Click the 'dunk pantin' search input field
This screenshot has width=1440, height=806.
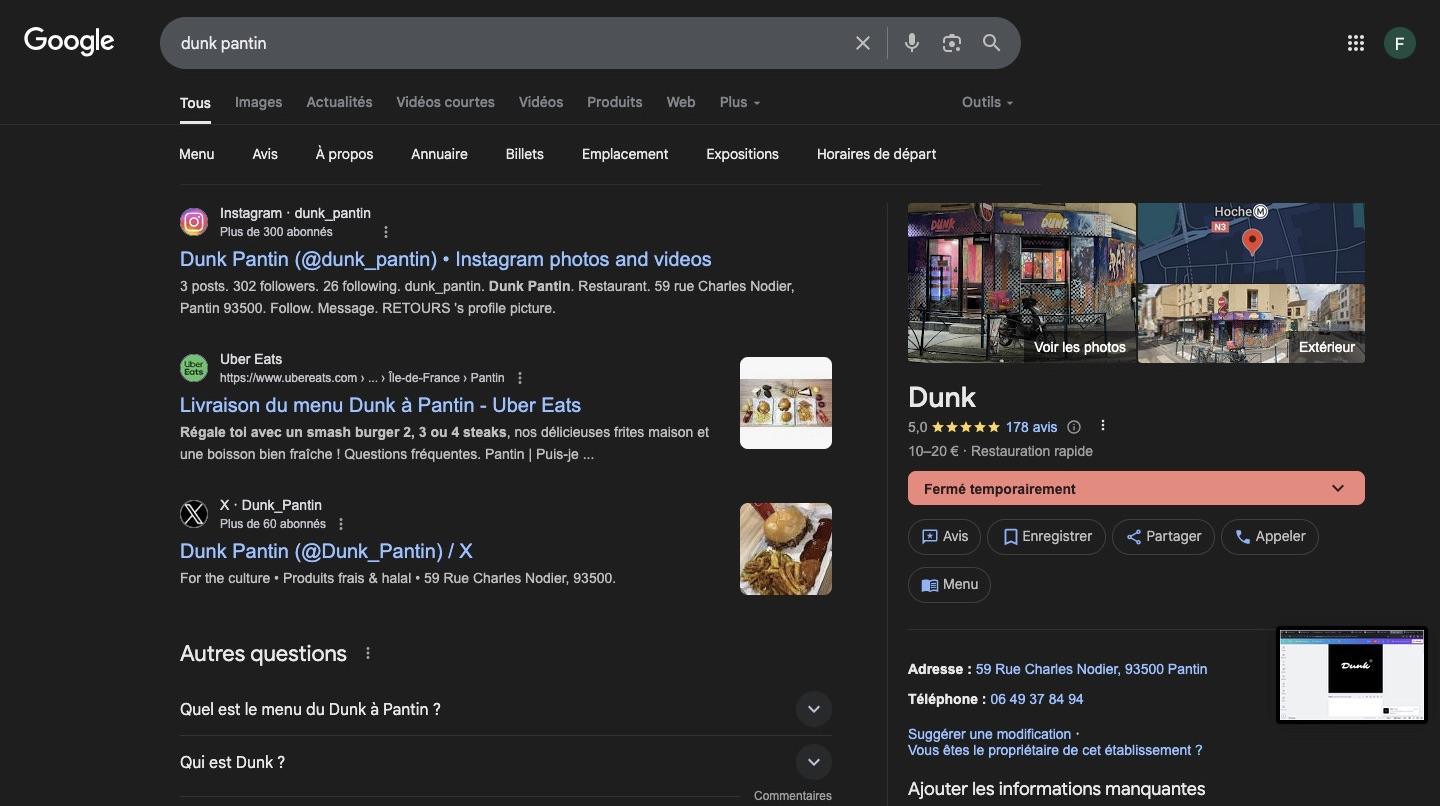[x=500, y=43]
